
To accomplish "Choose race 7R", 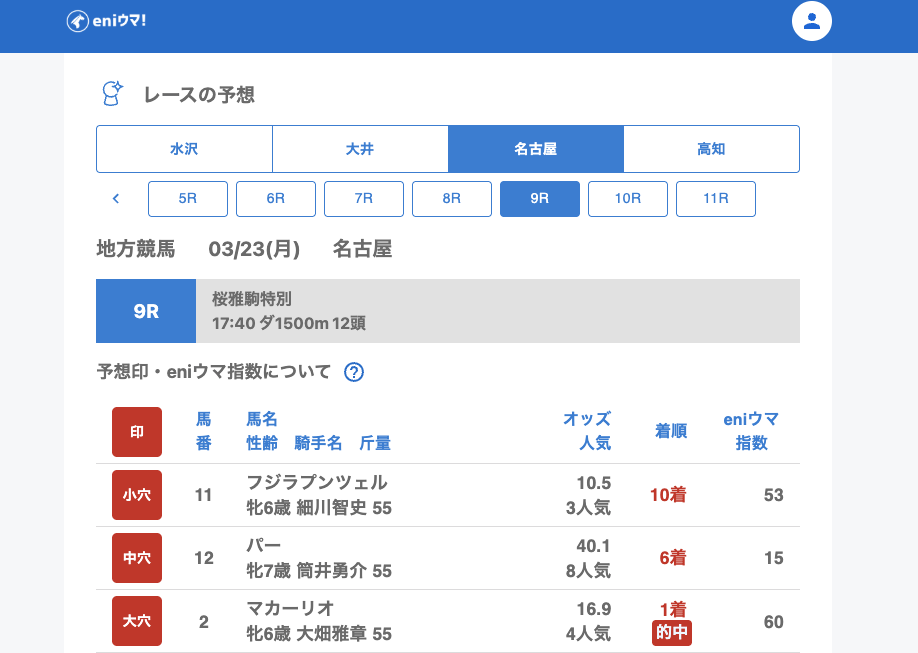I will coord(364,199).
